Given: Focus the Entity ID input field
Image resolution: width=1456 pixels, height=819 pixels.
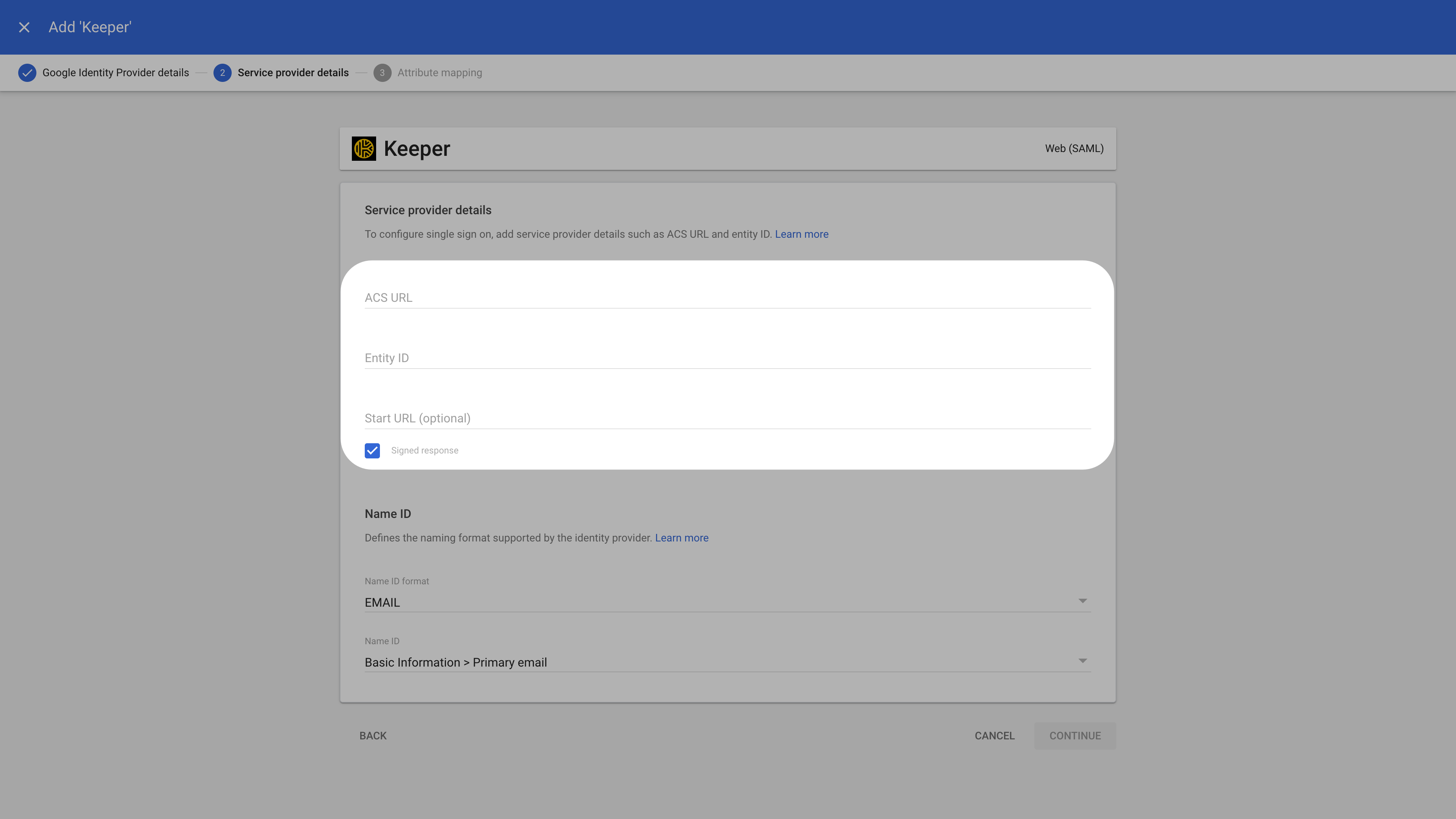Looking at the screenshot, I should tap(727, 358).
